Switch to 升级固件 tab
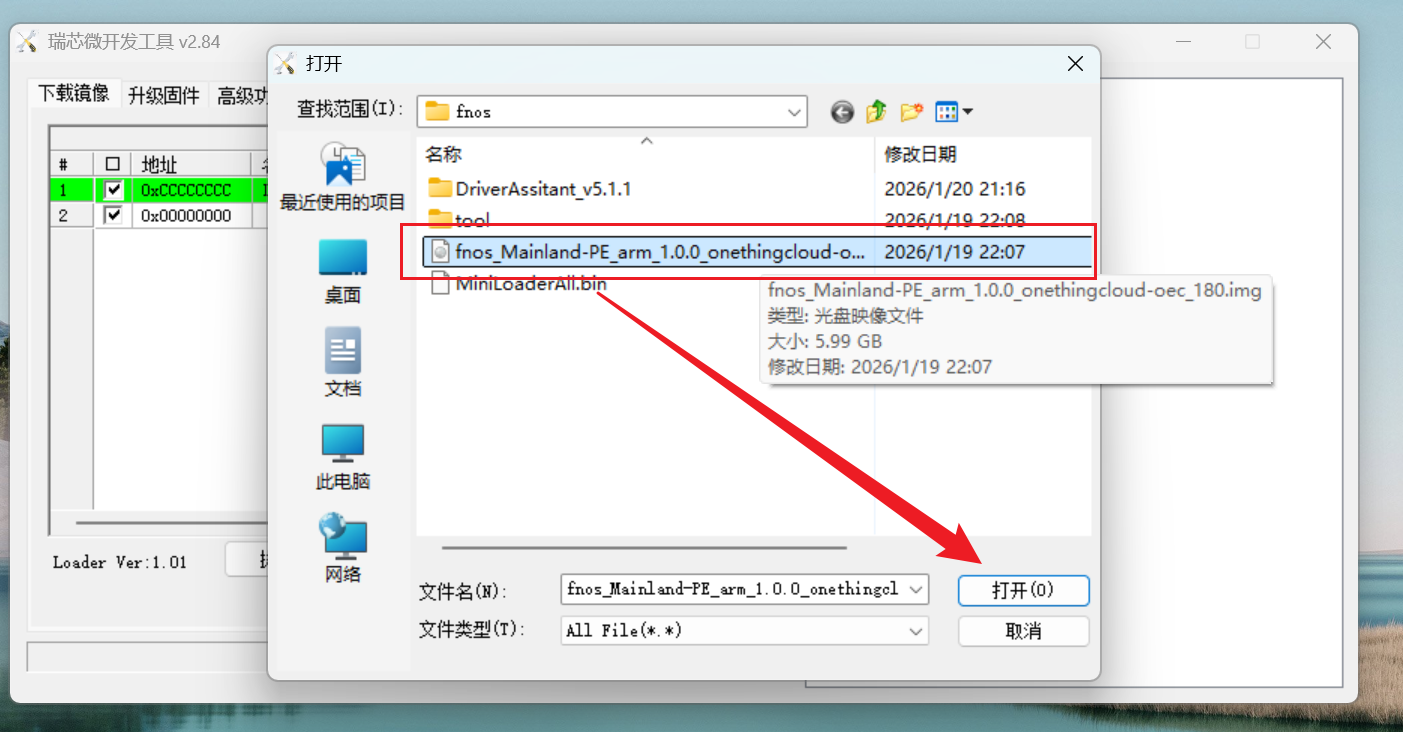 click(164, 96)
